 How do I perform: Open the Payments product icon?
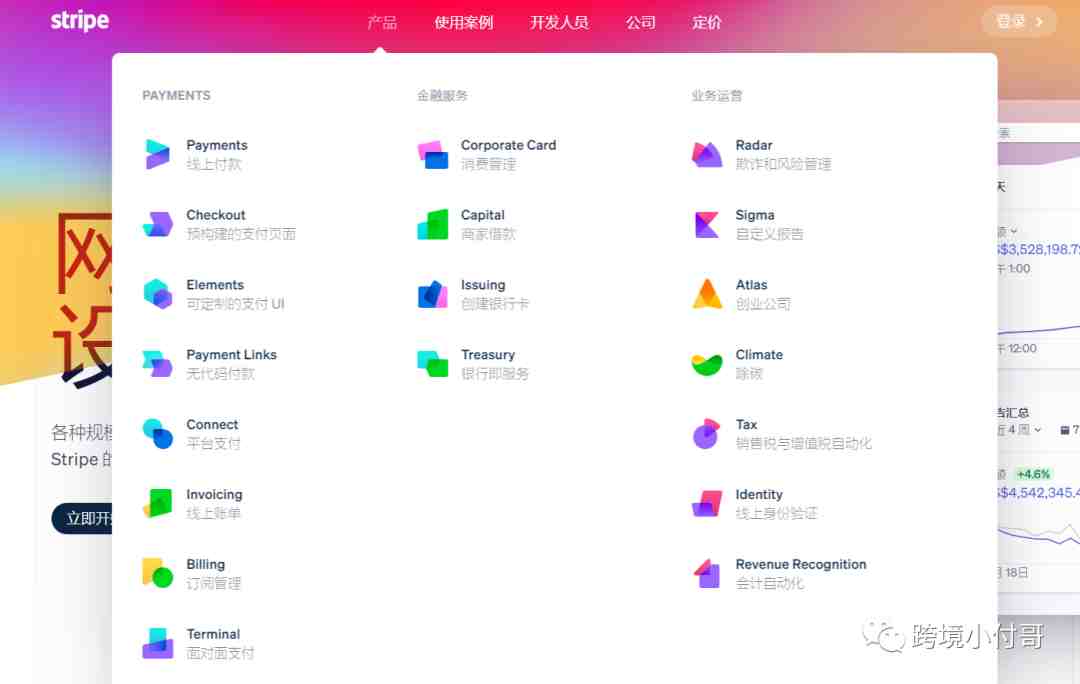click(158, 154)
